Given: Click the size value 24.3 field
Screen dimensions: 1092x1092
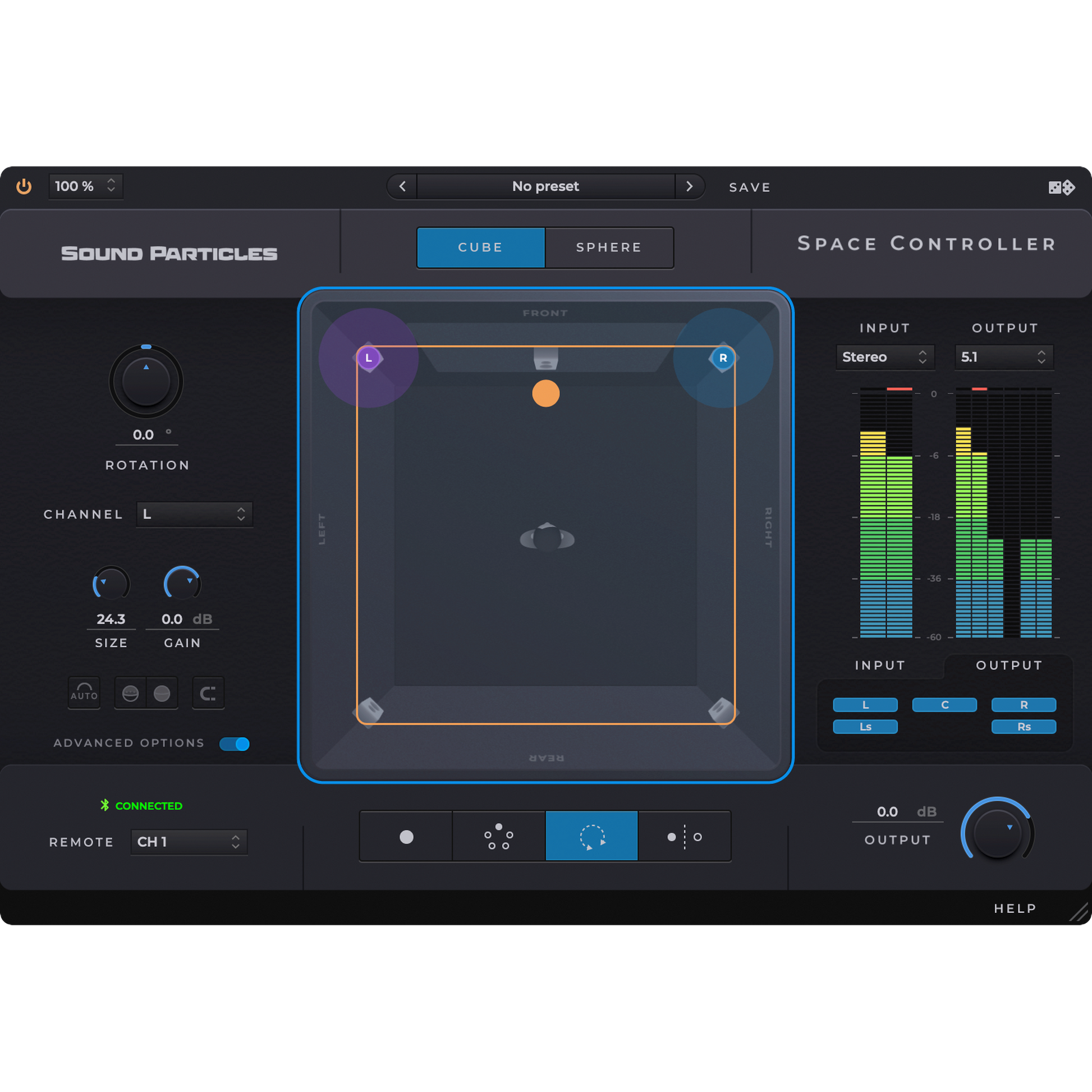Looking at the screenshot, I should tap(111, 620).
